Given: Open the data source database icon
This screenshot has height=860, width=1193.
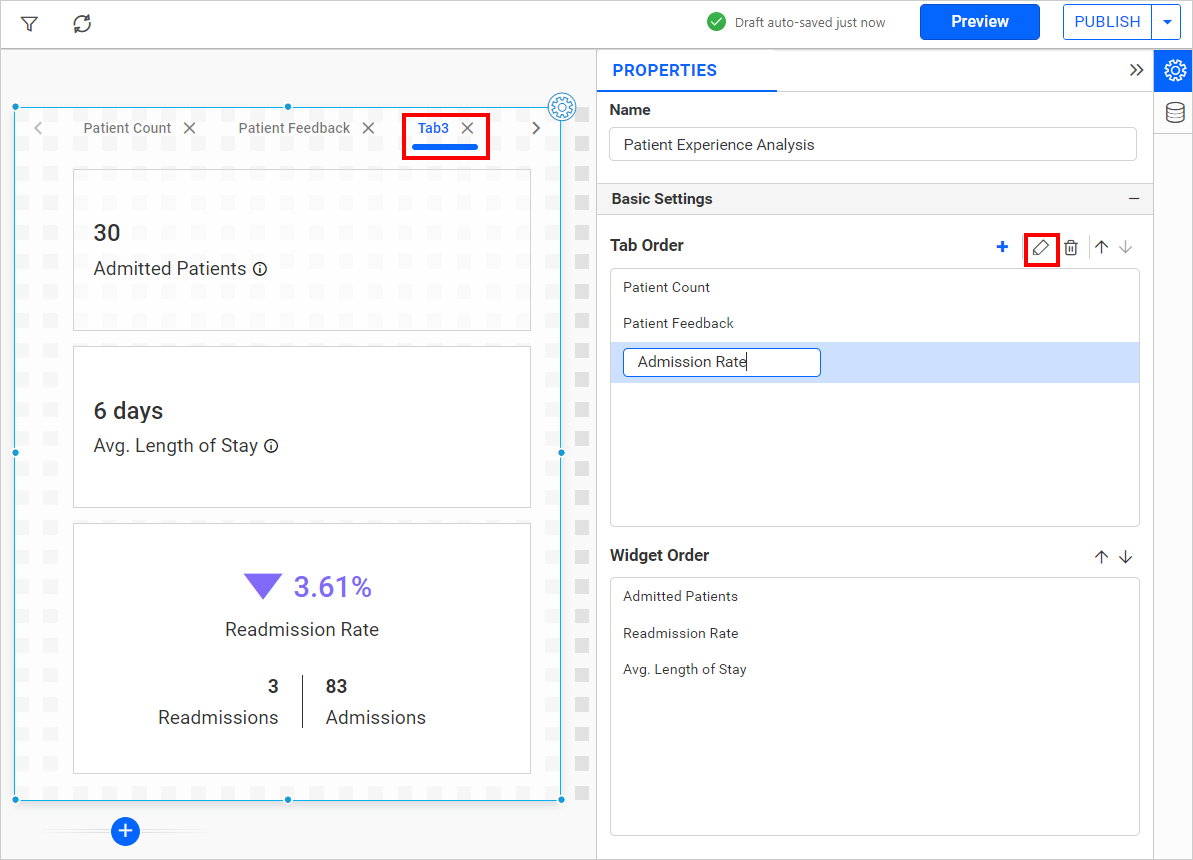Looking at the screenshot, I should (1175, 113).
